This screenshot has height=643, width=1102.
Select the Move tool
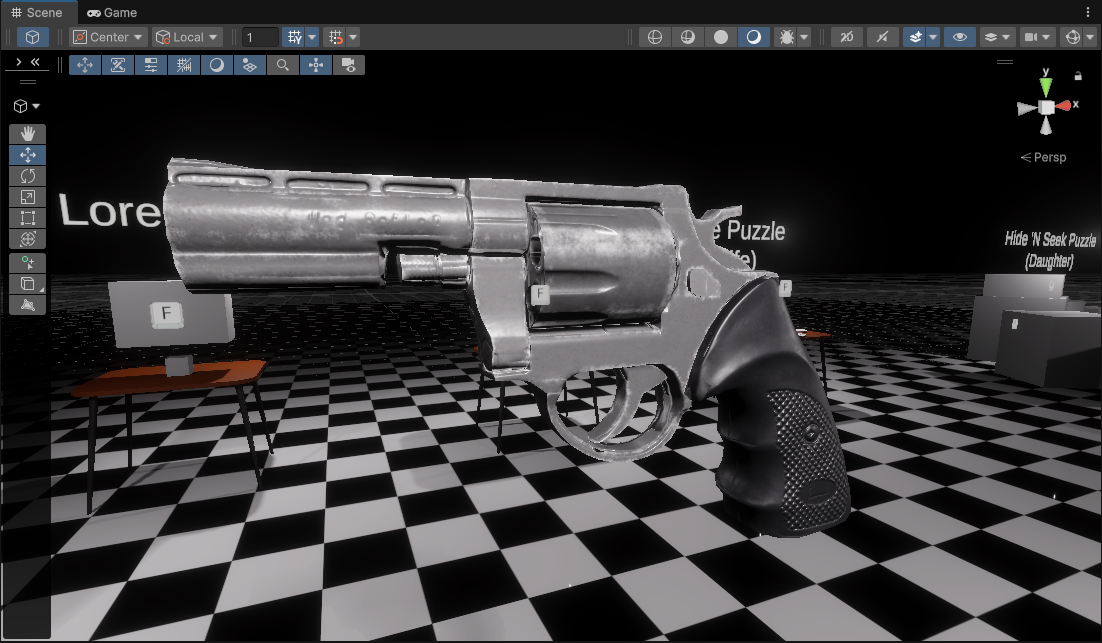coord(27,155)
